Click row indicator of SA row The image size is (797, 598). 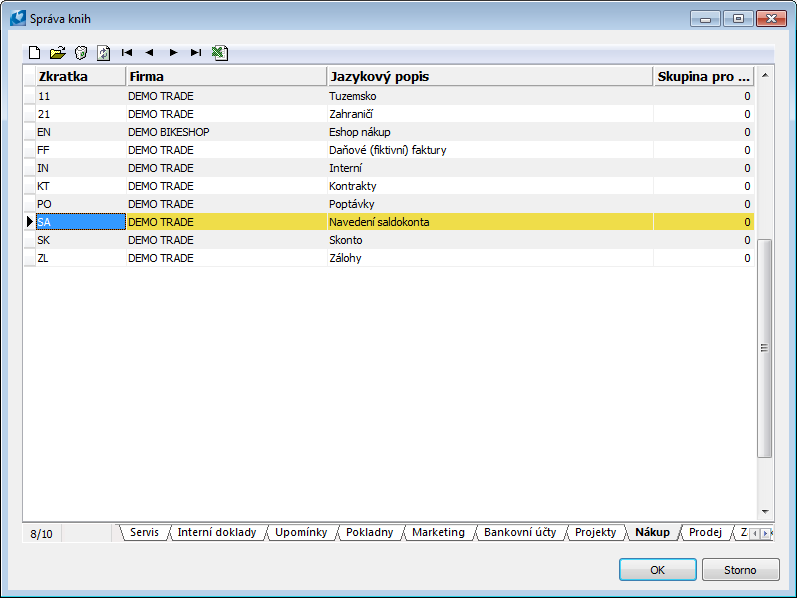coord(29,222)
